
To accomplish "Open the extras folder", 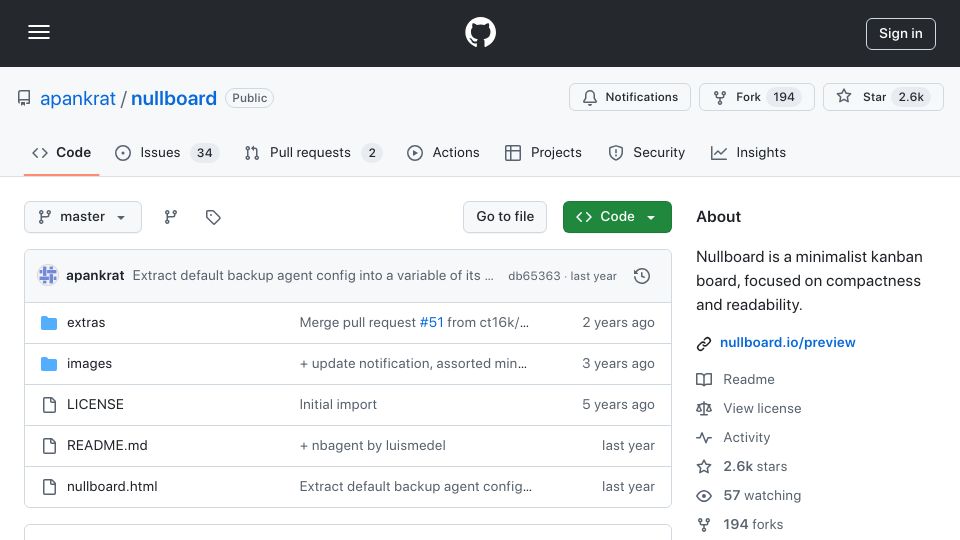I will pyautogui.click(x=86, y=323).
